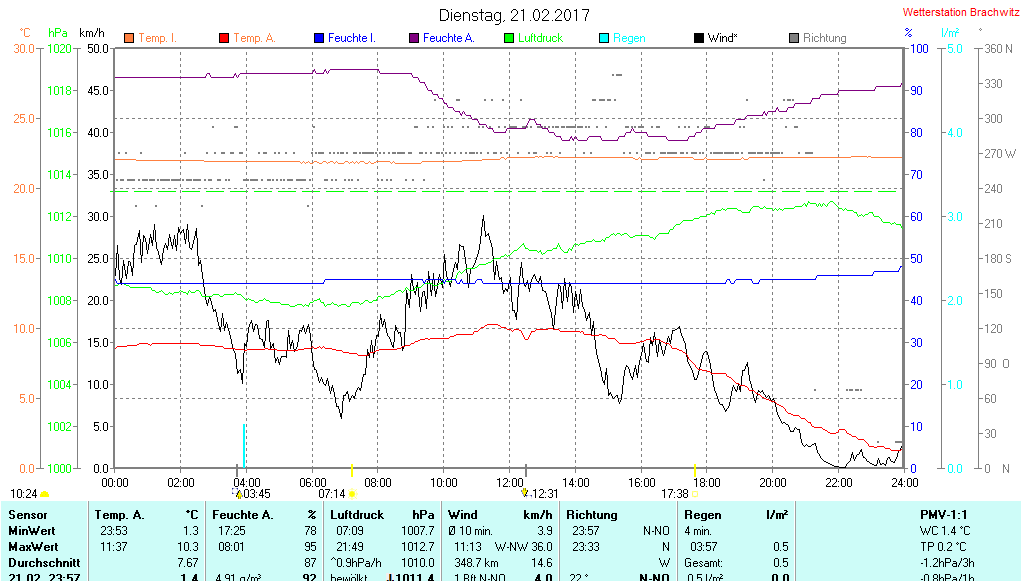Click the red Temp. A. legend swatch
Viewport: 1021px width, 581px height.
(x=223, y=38)
